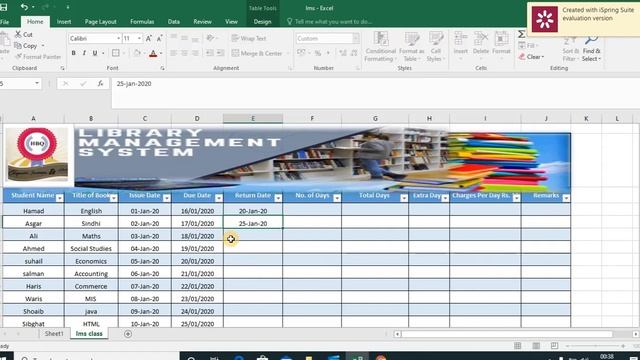The height and width of the screenshot is (360, 640).
Task: Select column E header
Action: [x=253, y=118]
